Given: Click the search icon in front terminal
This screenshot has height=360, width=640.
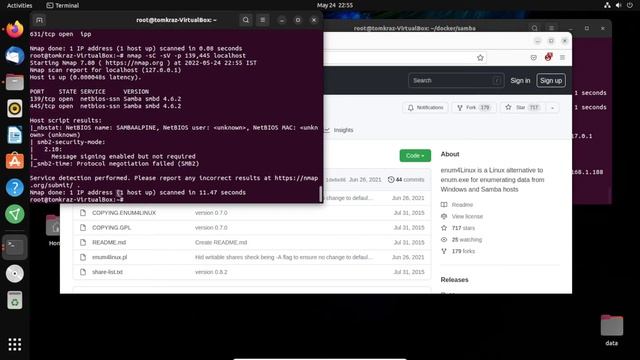Looking at the screenshot, I should click(246, 20).
